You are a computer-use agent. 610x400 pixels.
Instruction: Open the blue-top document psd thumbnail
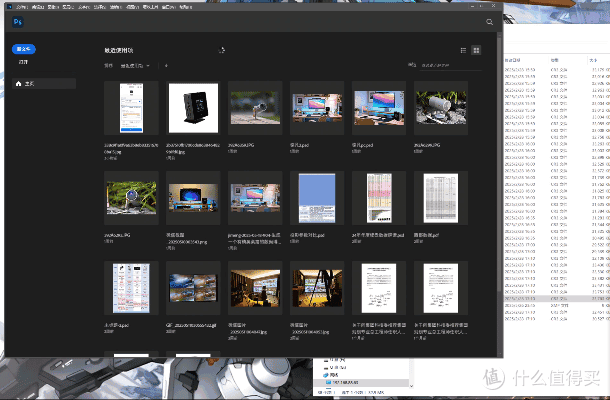[317, 198]
